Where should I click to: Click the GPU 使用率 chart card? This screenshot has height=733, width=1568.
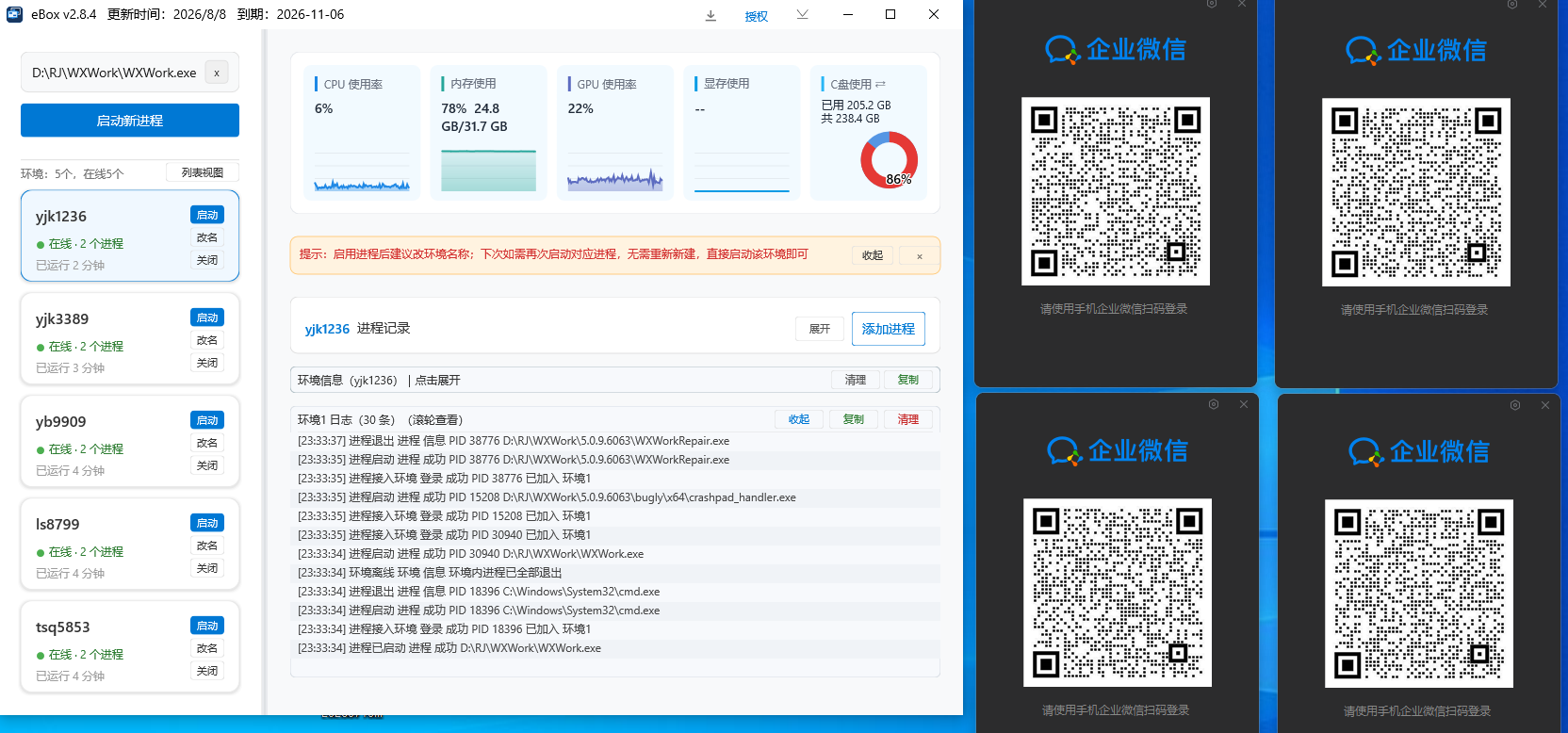(x=615, y=132)
